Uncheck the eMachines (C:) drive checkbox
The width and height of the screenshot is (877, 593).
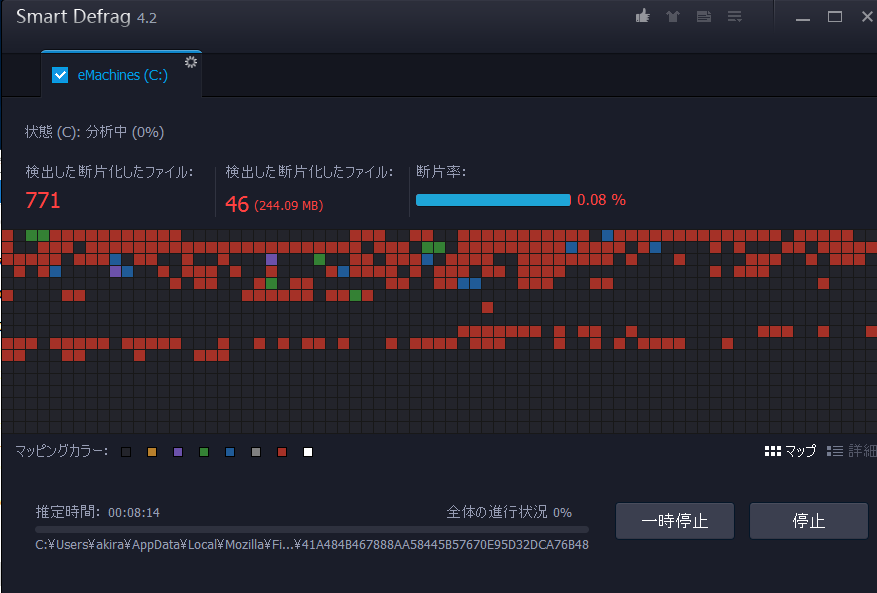point(59,74)
